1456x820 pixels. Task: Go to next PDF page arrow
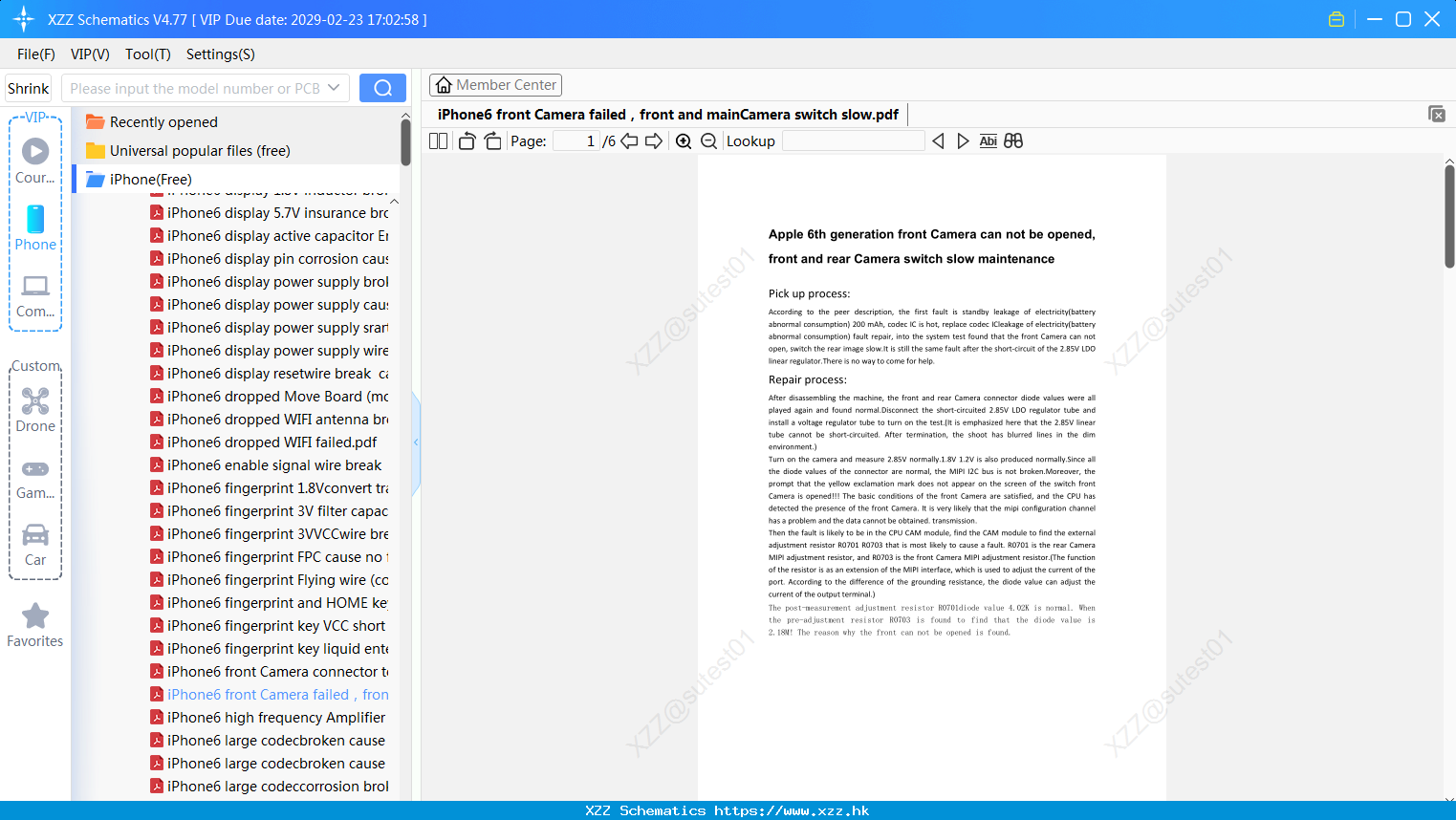point(654,141)
